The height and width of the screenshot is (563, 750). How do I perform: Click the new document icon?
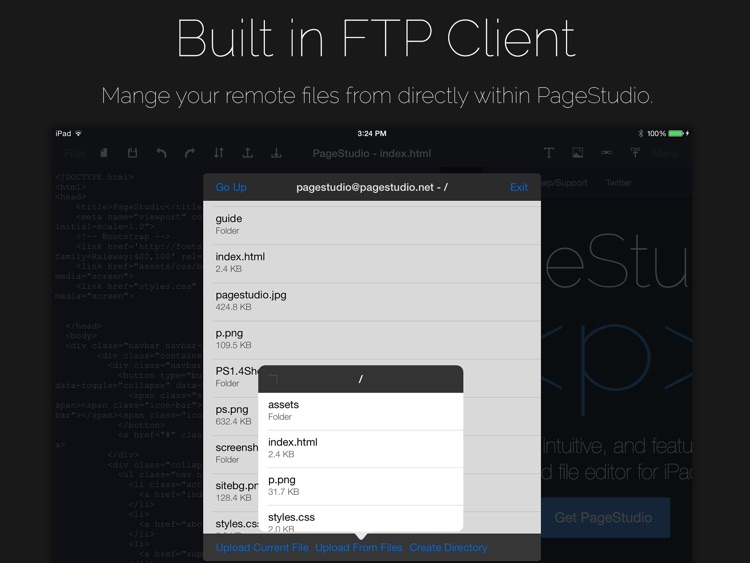(104, 153)
